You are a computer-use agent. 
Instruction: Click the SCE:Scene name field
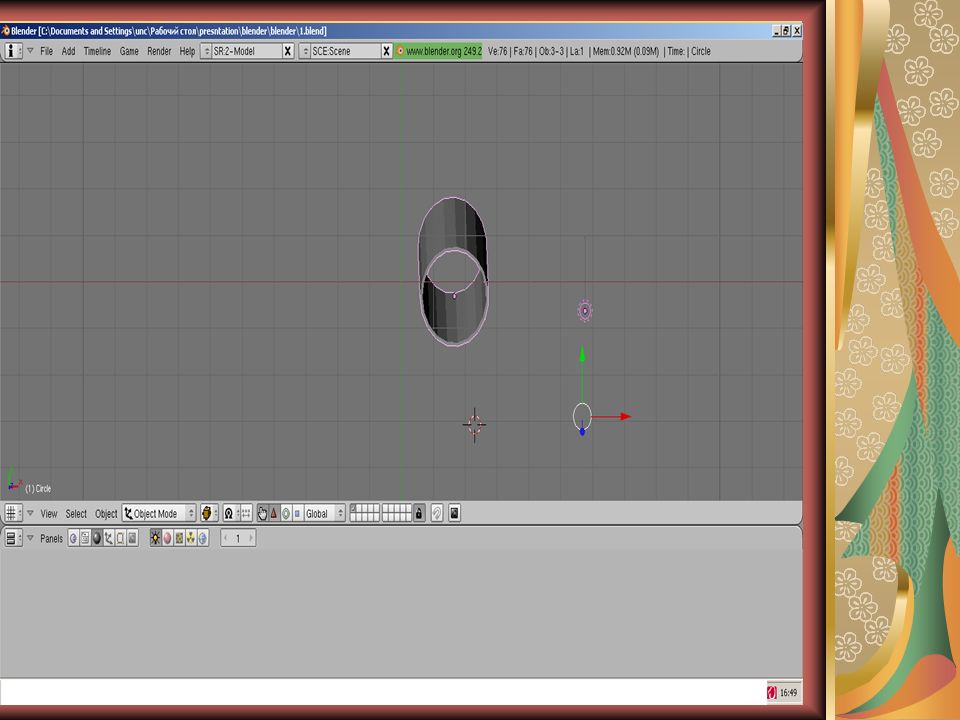(346, 51)
